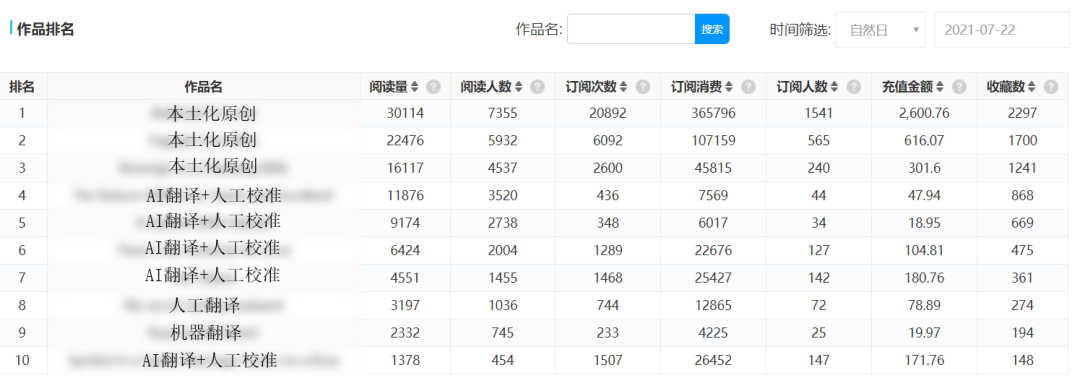Click the 12865 subscription spend cell
This screenshot has height=386, width=1080.
[x=713, y=305]
